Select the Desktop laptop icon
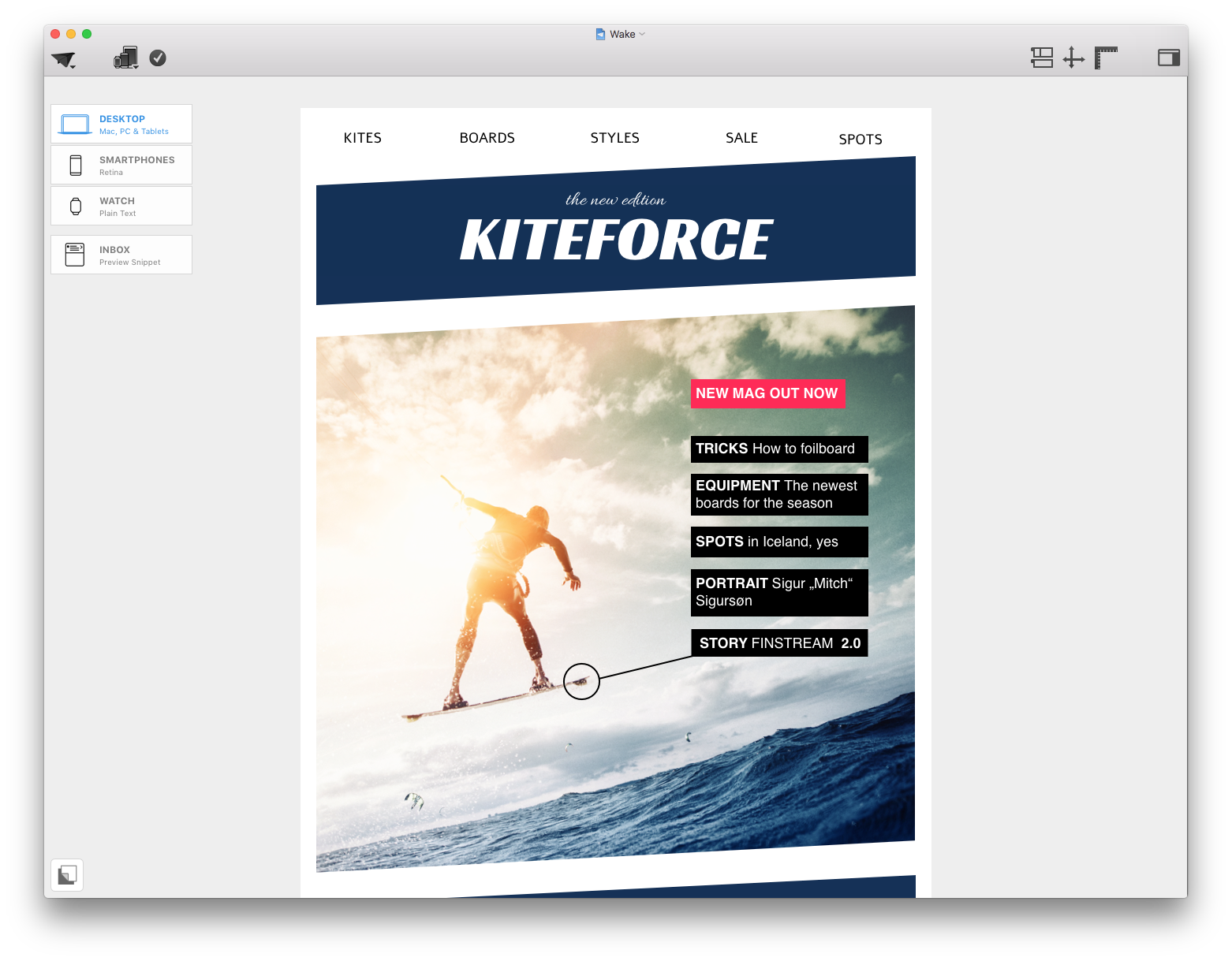The image size is (1232, 961). point(76,125)
